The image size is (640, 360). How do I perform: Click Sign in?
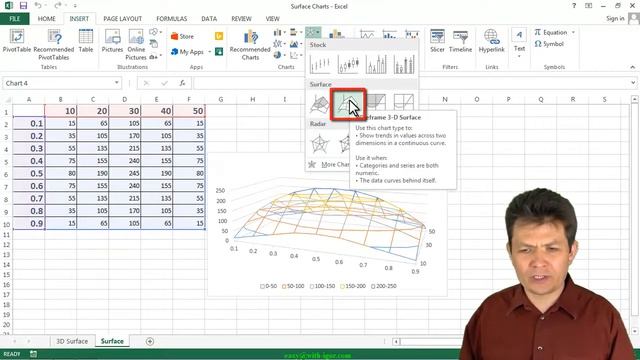pyautogui.click(x=615, y=18)
